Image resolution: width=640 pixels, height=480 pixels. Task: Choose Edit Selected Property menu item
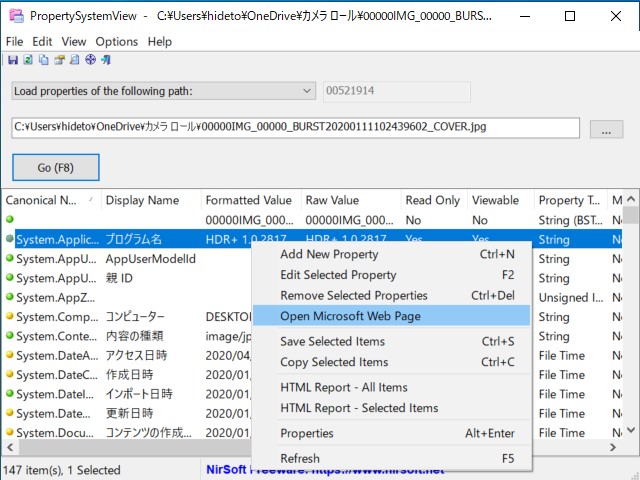[392, 275]
